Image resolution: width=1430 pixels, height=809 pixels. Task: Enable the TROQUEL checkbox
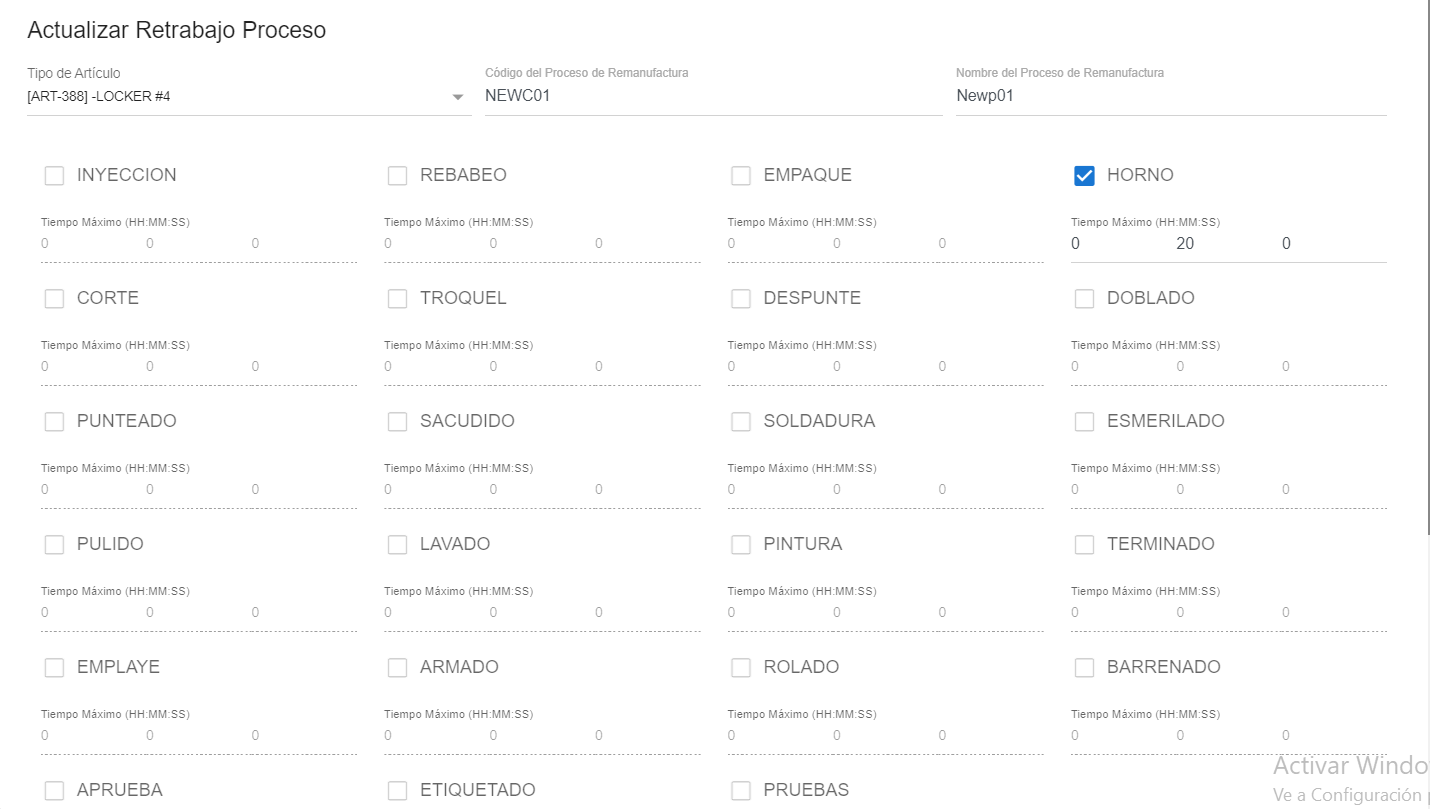pyautogui.click(x=397, y=299)
